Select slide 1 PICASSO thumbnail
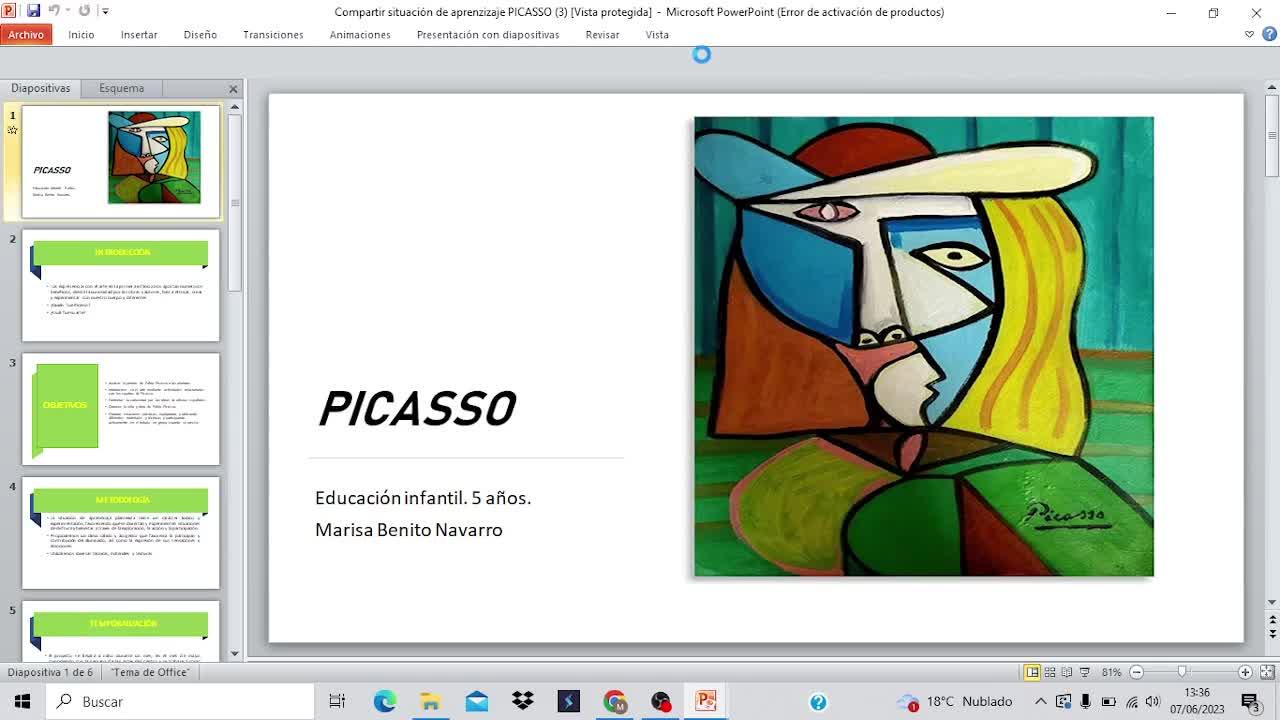 [121, 162]
